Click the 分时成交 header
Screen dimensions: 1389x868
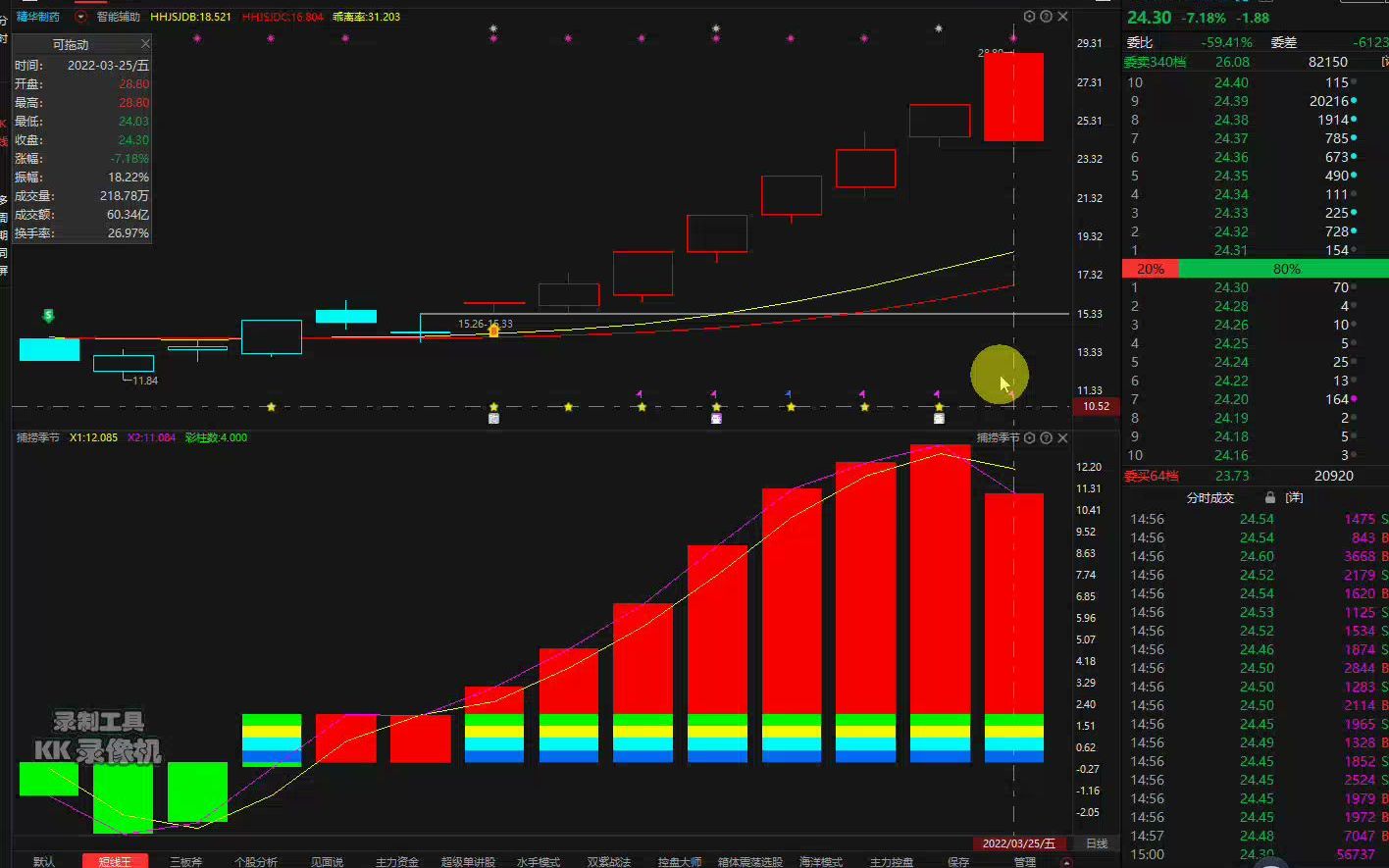click(x=1210, y=497)
